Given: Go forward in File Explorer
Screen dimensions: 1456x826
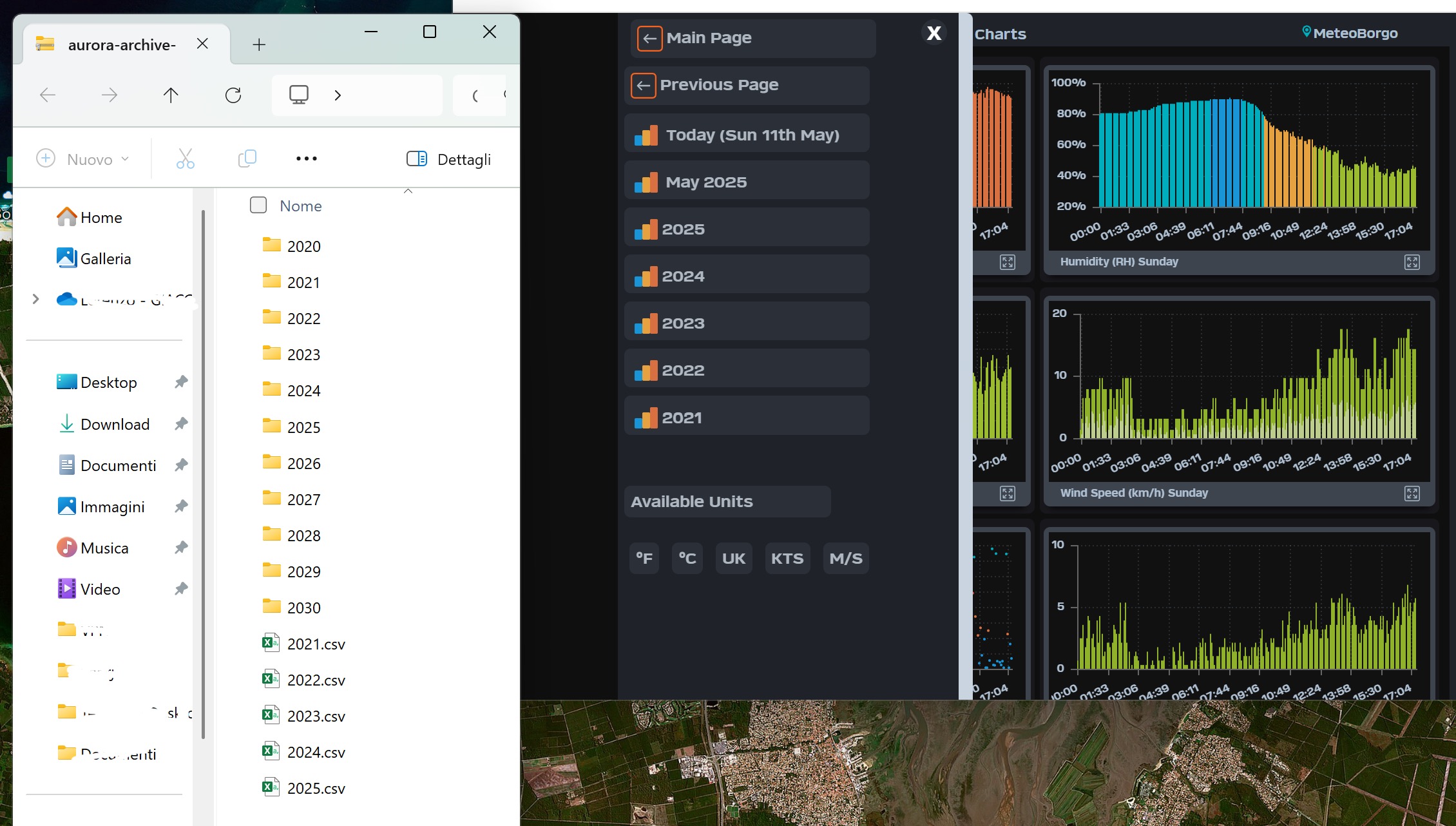Looking at the screenshot, I should pos(110,95).
